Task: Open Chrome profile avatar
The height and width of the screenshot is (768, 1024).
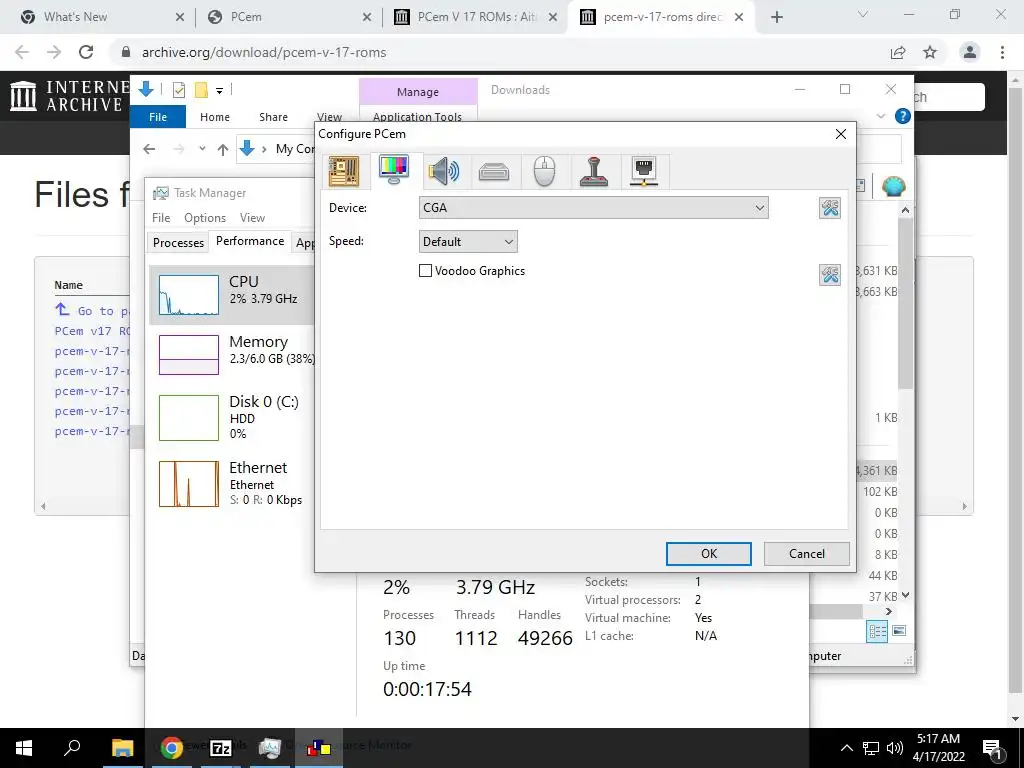Action: click(x=970, y=52)
